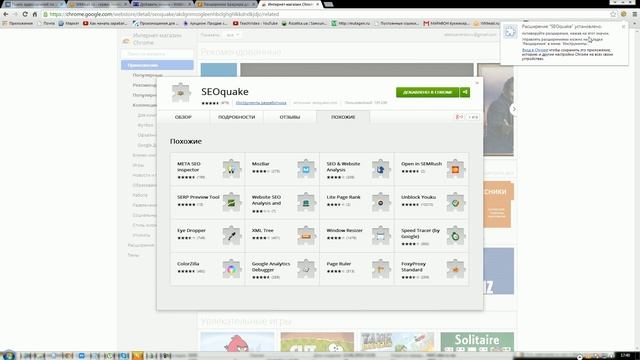
Task: Click the green share icon beside Added button
Action: tap(465, 92)
